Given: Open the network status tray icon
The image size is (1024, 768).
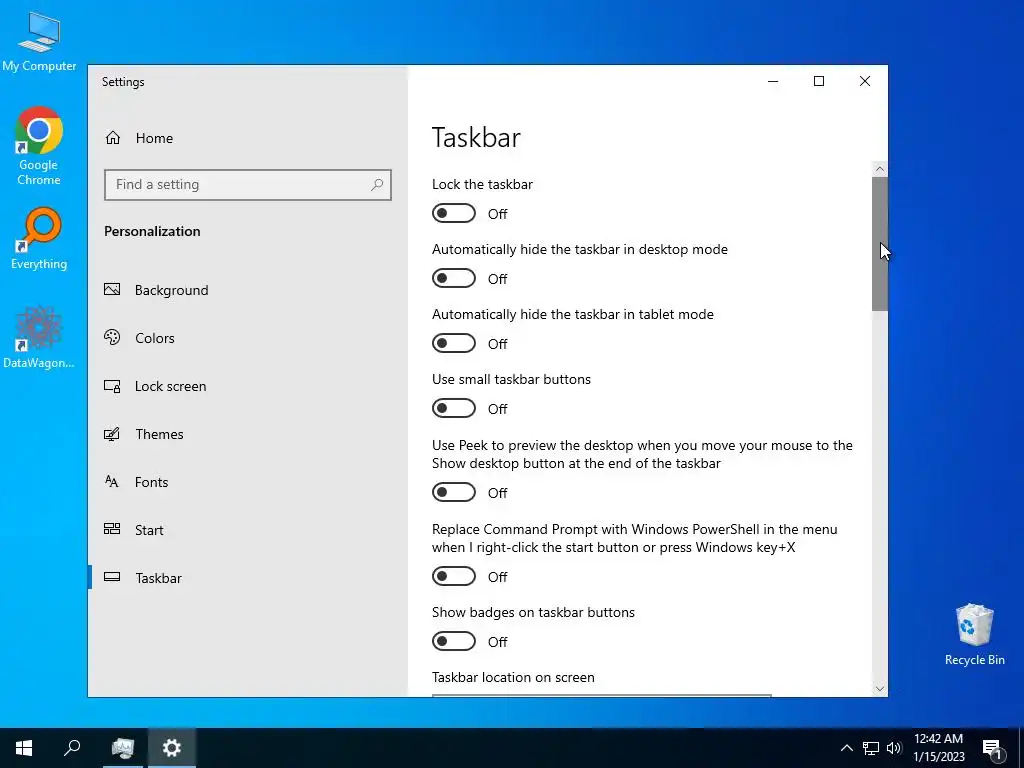Looking at the screenshot, I should pos(871,748).
